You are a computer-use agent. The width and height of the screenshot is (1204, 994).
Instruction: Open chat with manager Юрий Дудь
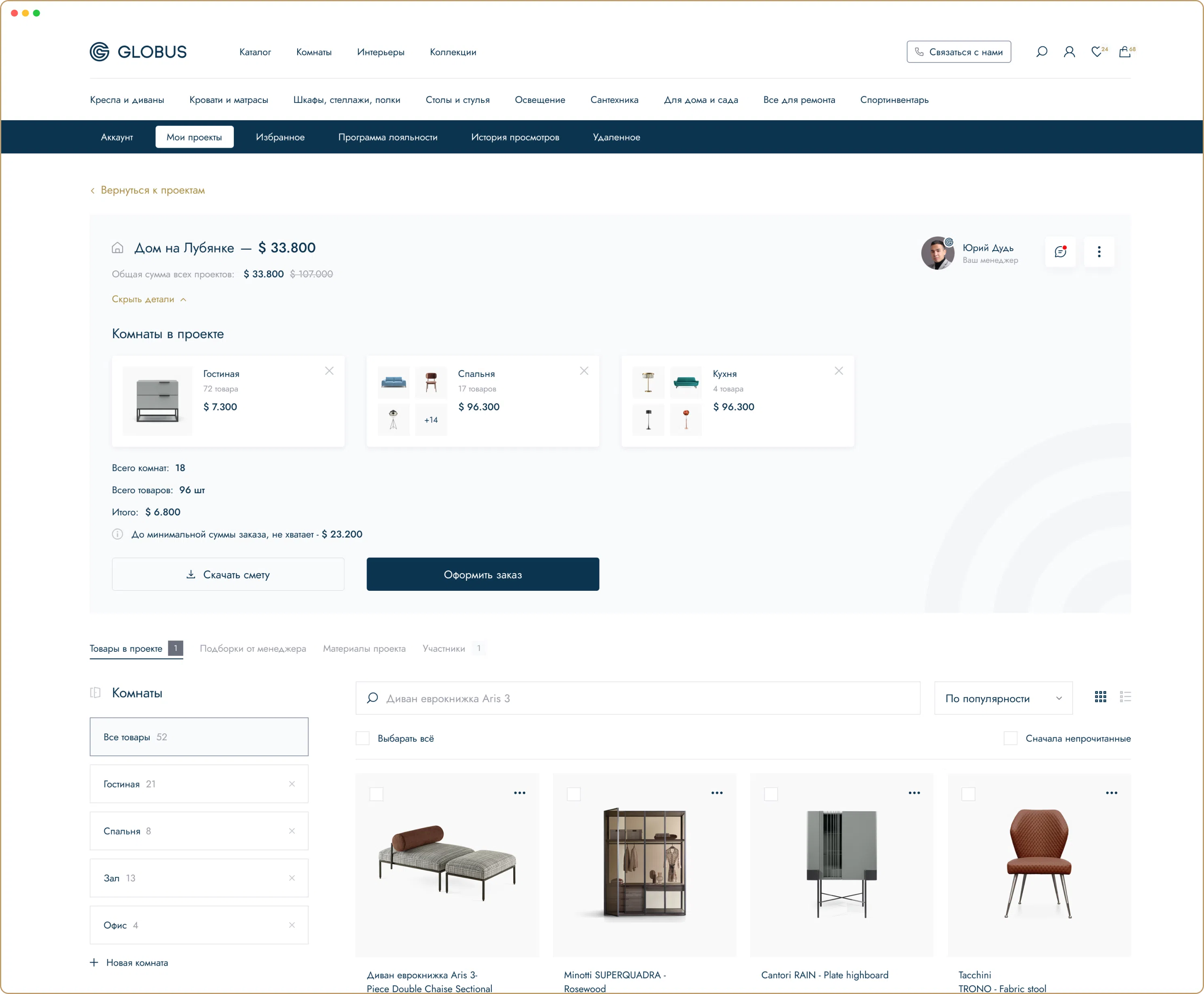point(1061,252)
